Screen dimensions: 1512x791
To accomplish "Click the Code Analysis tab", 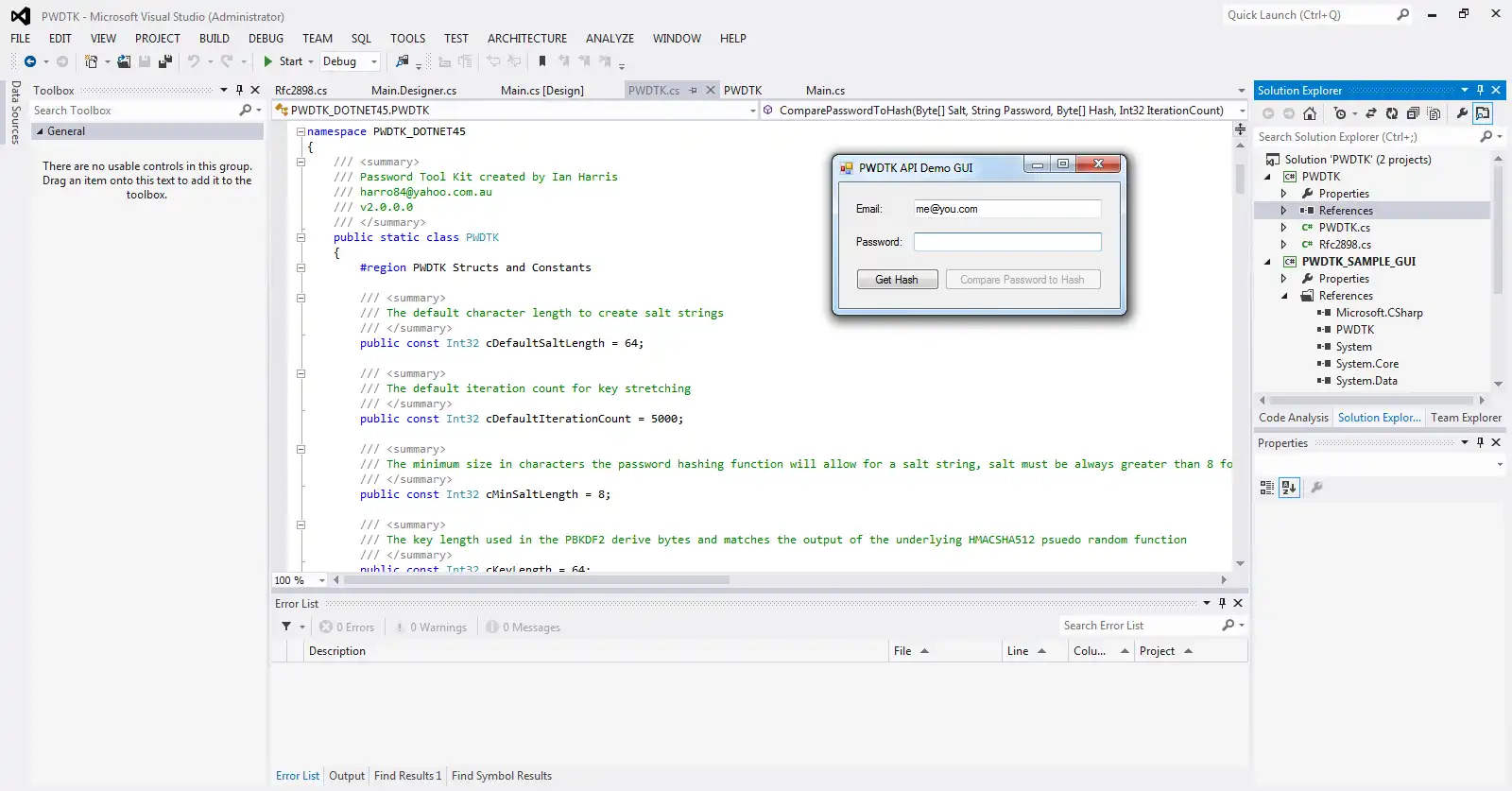I will coord(1294,418).
